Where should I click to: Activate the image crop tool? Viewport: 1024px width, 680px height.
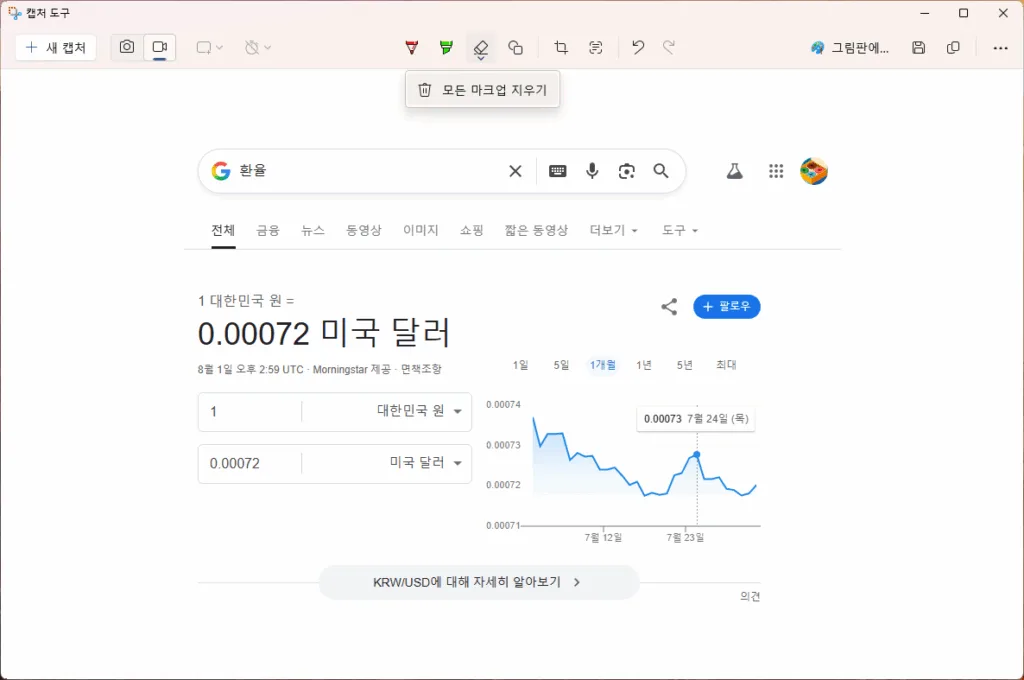pyautogui.click(x=561, y=48)
